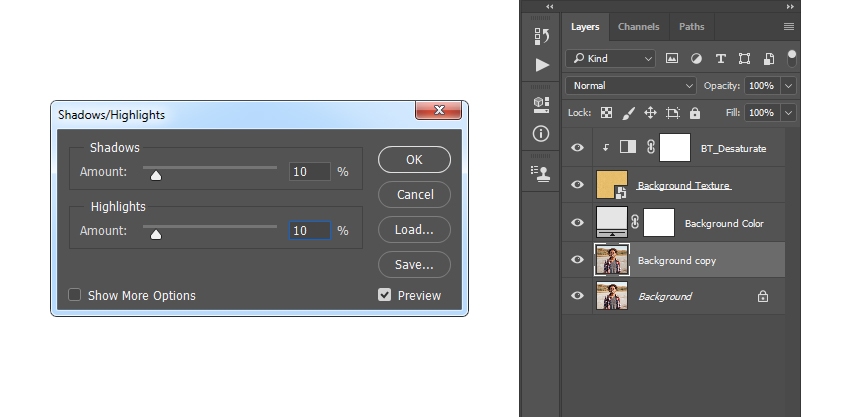850x417 pixels.
Task: Select the BT_Desaturate layer mask thumbnail
Action: click(x=675, y=147)
